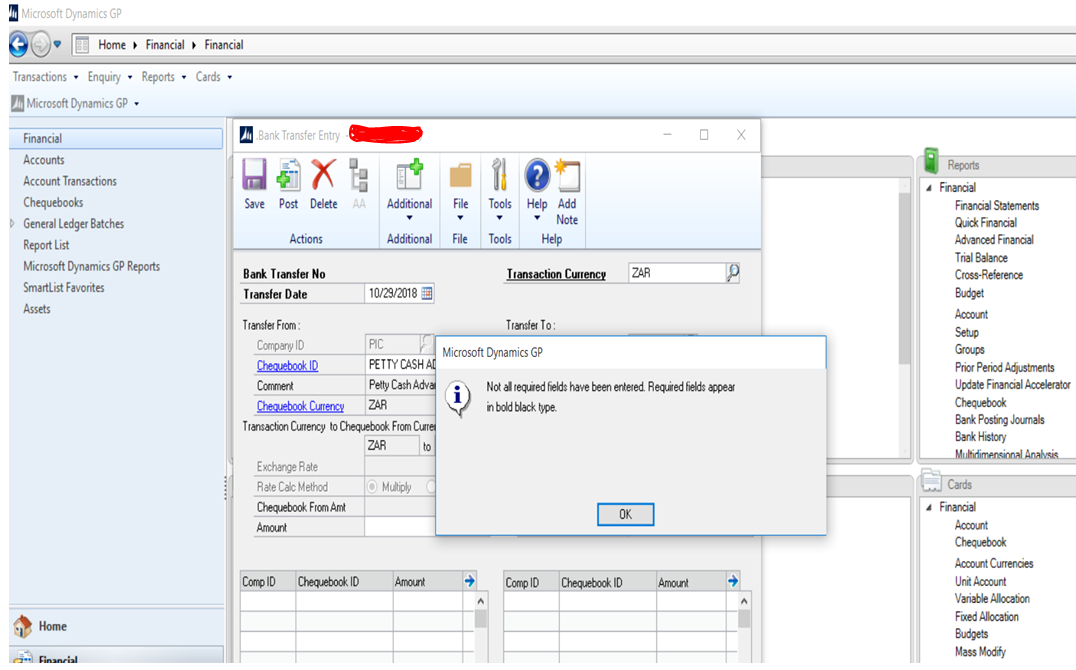Click the Chequebook ID link
This screenshot has width=1076, height=670.
click(x=287, y=366)
